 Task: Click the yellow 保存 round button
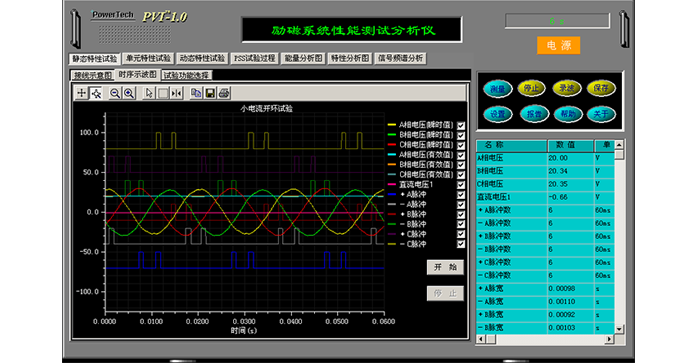tap(601, 88)
